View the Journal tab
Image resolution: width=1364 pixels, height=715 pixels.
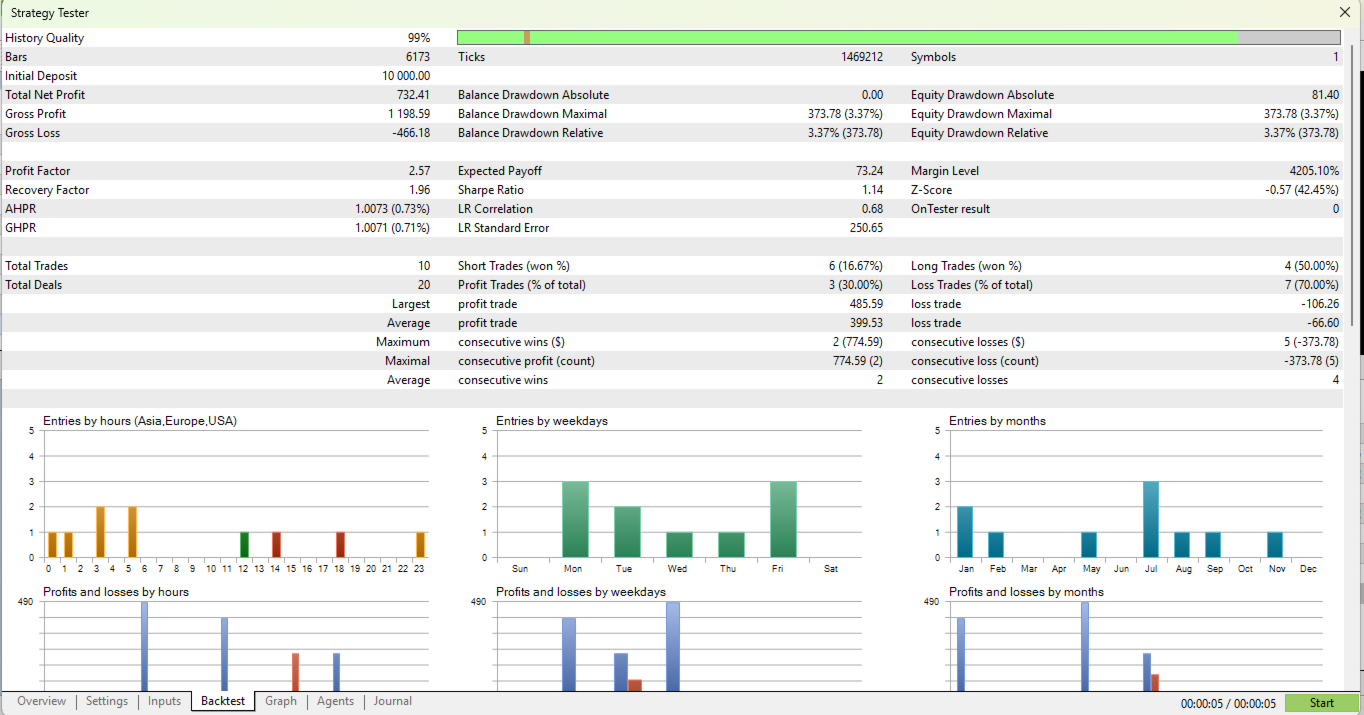point(392,701)
